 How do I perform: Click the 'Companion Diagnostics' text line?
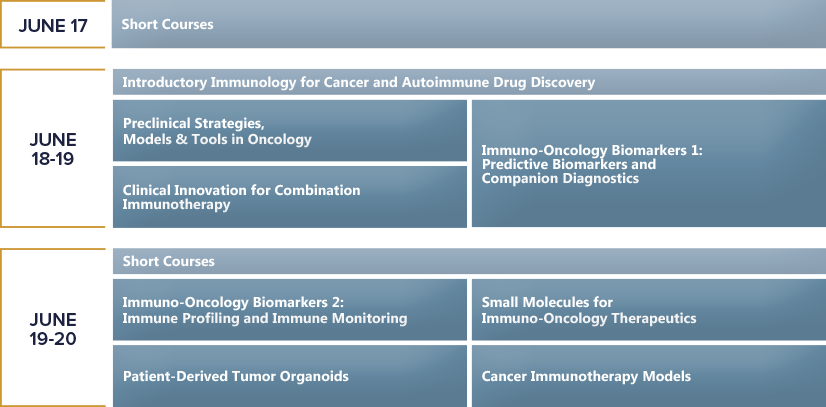tap(560, 178)
